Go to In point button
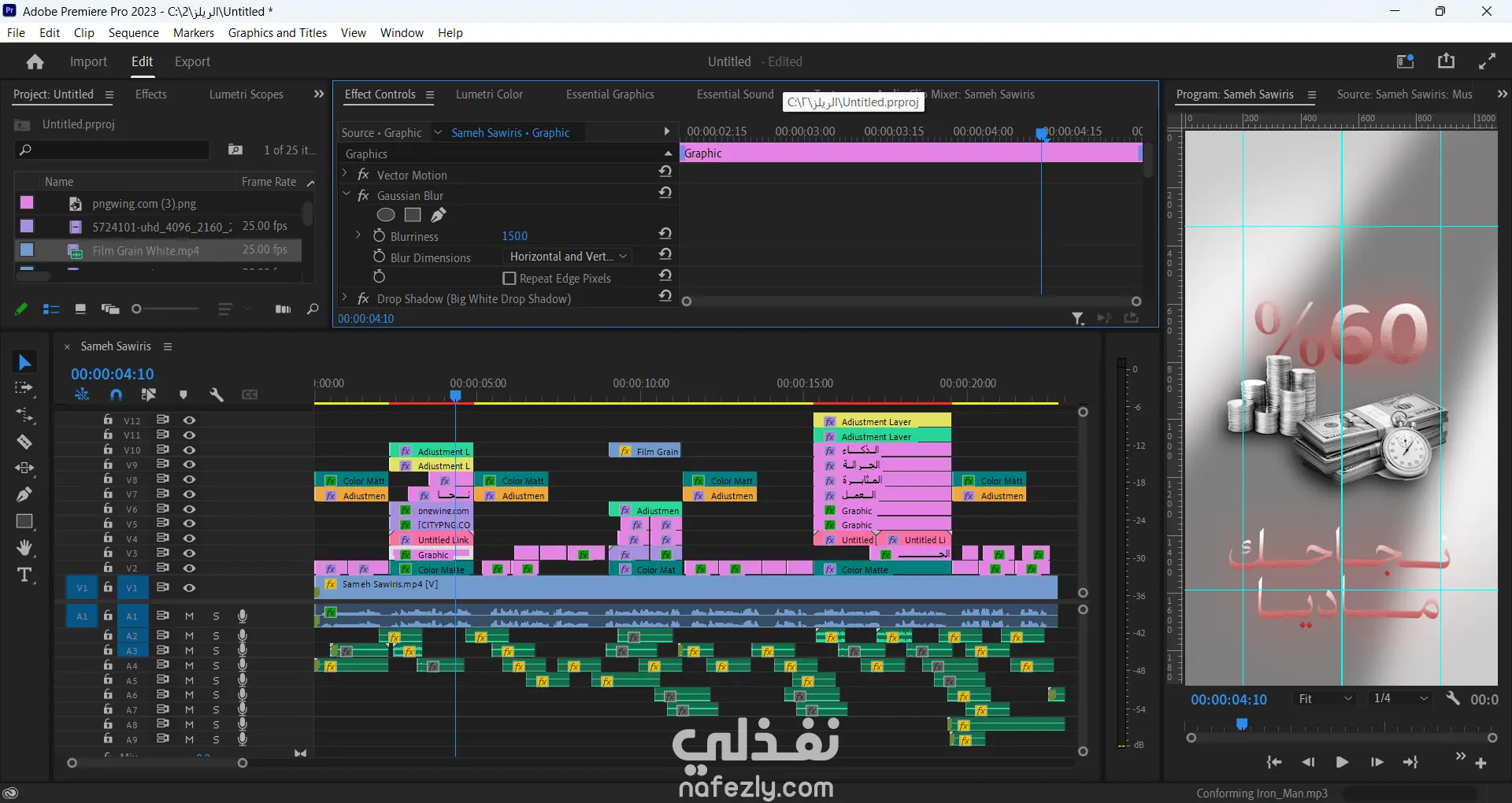The height and width of the screenshot is (803, 1512). pos(1273,762)
